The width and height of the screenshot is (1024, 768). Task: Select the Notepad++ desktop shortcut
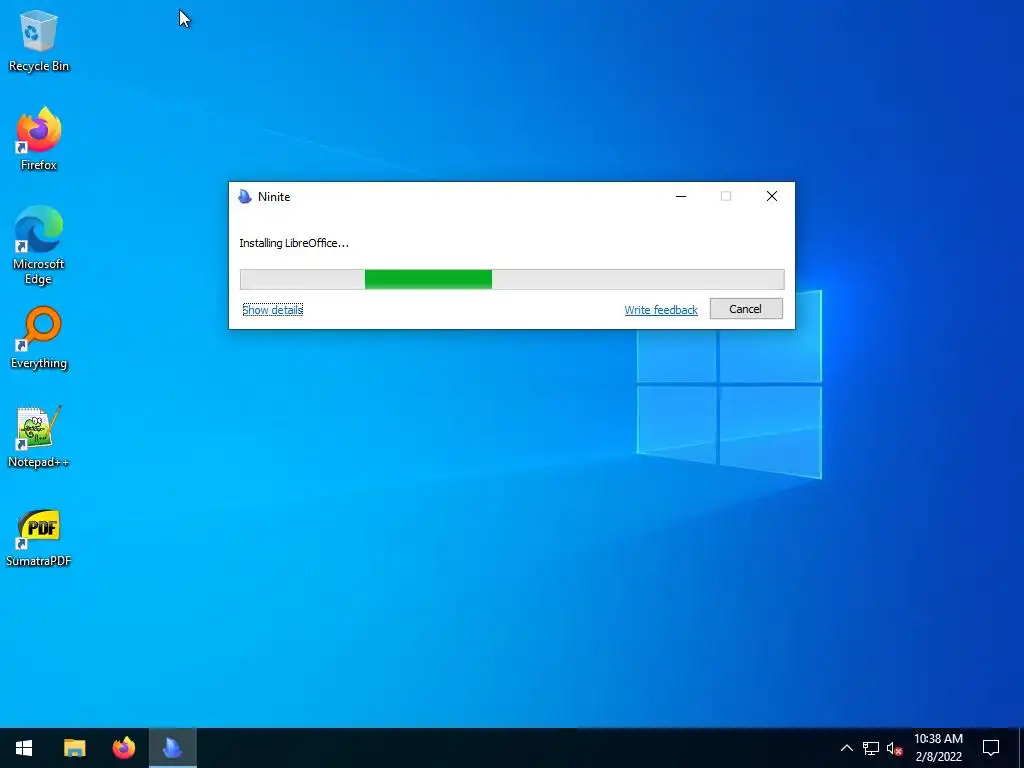pyautogui.click(x=39, y=436)
